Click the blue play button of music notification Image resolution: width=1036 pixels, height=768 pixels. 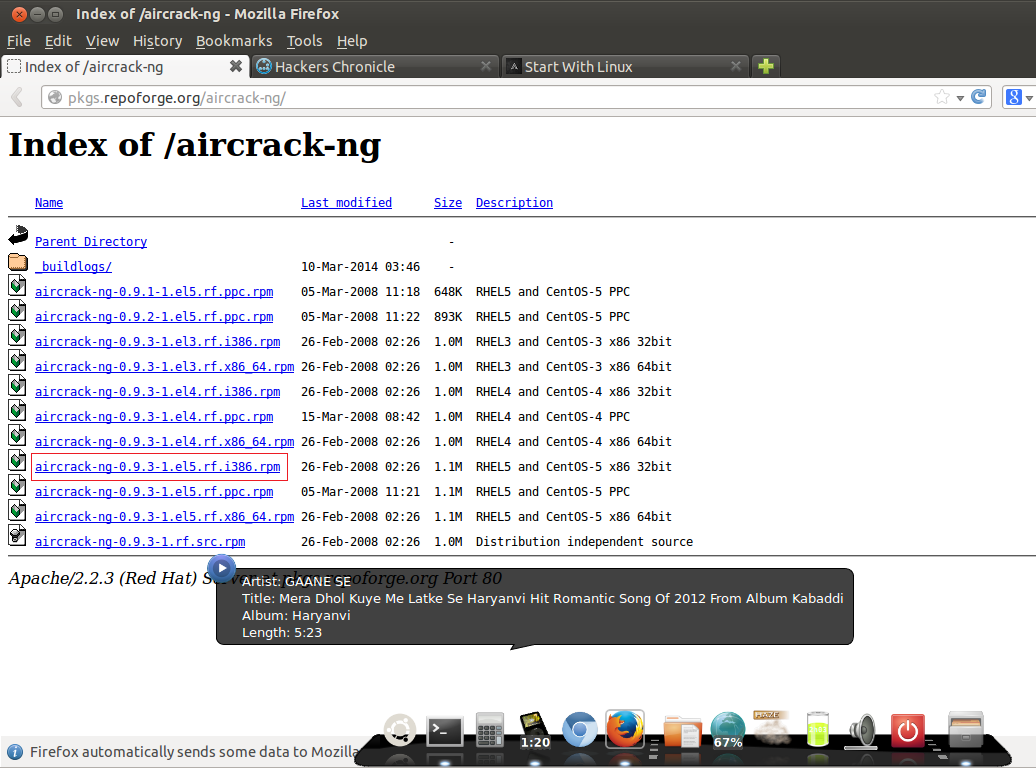point(221,568)
